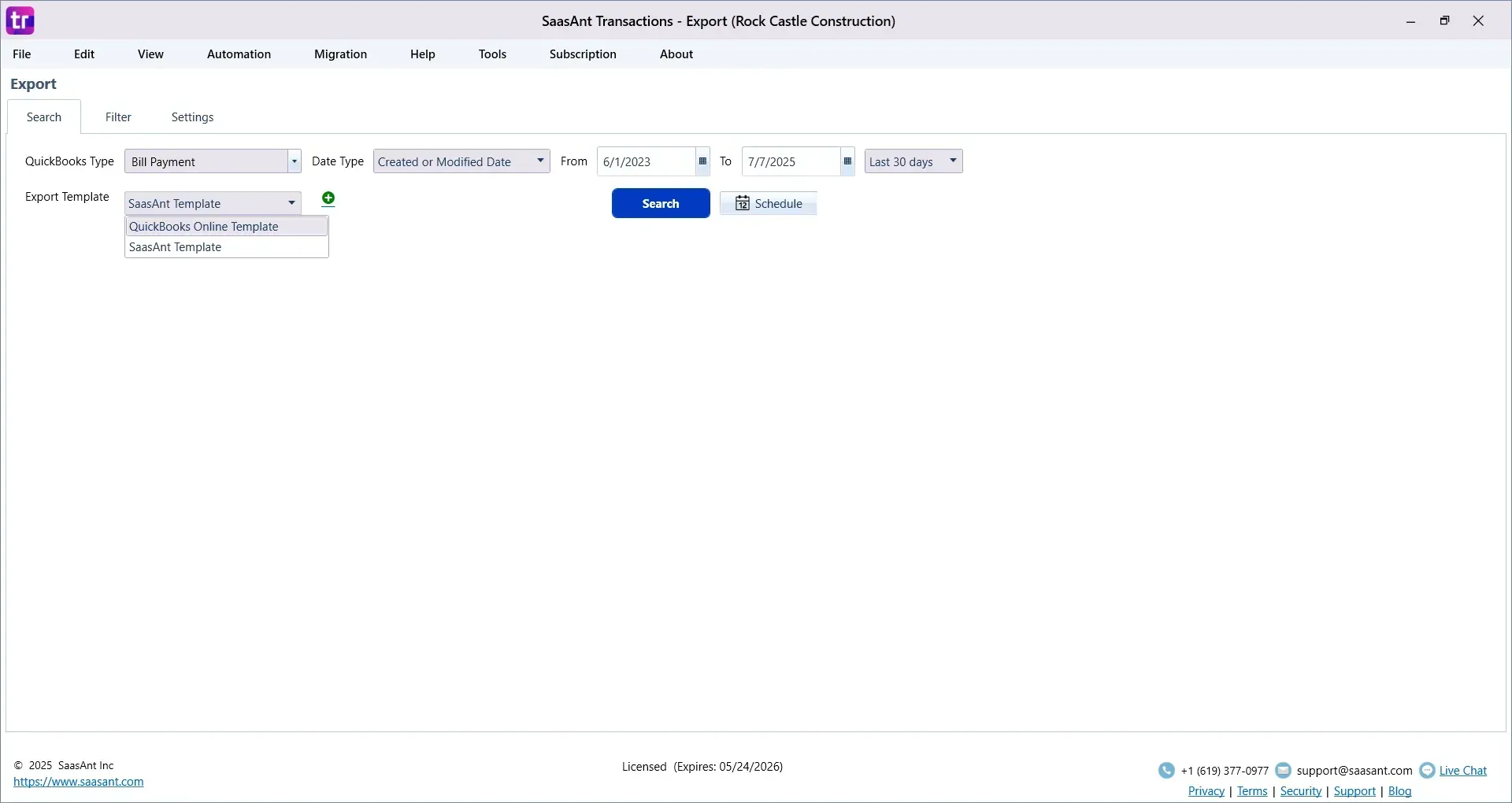Click the SaasAnt Transactions app logo
The image size is (1512, 803).
click(20, 20)
